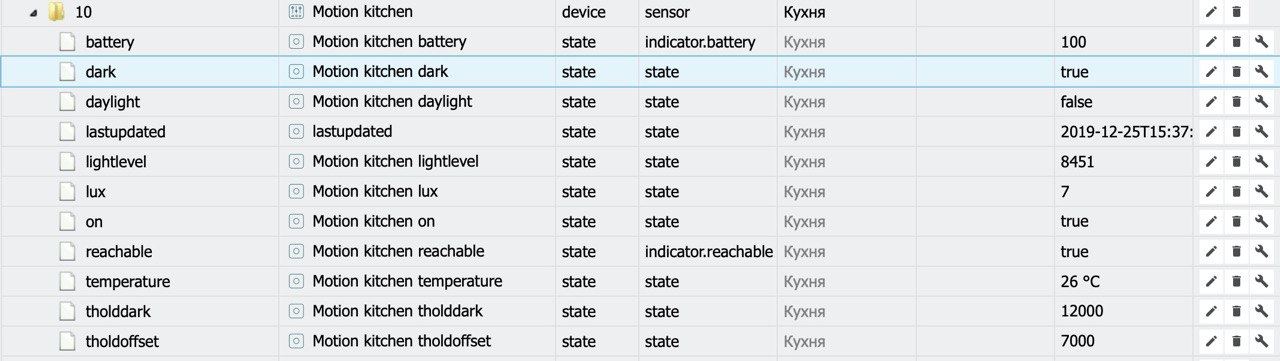The width and height of the screenshot is (1280, 361).
Task: Edit the battery state object
Action: coord(1211,42)
